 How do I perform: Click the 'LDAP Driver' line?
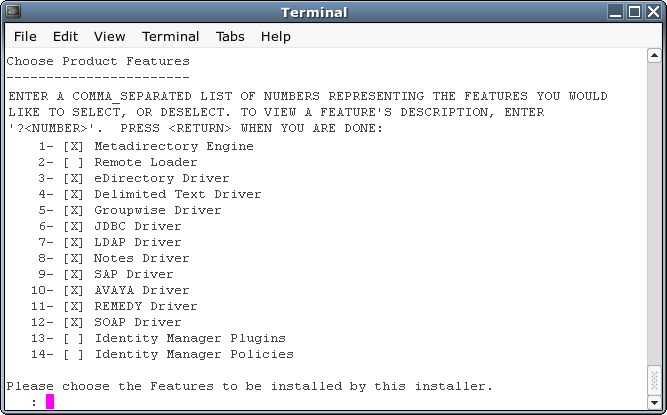click(110, 242)
